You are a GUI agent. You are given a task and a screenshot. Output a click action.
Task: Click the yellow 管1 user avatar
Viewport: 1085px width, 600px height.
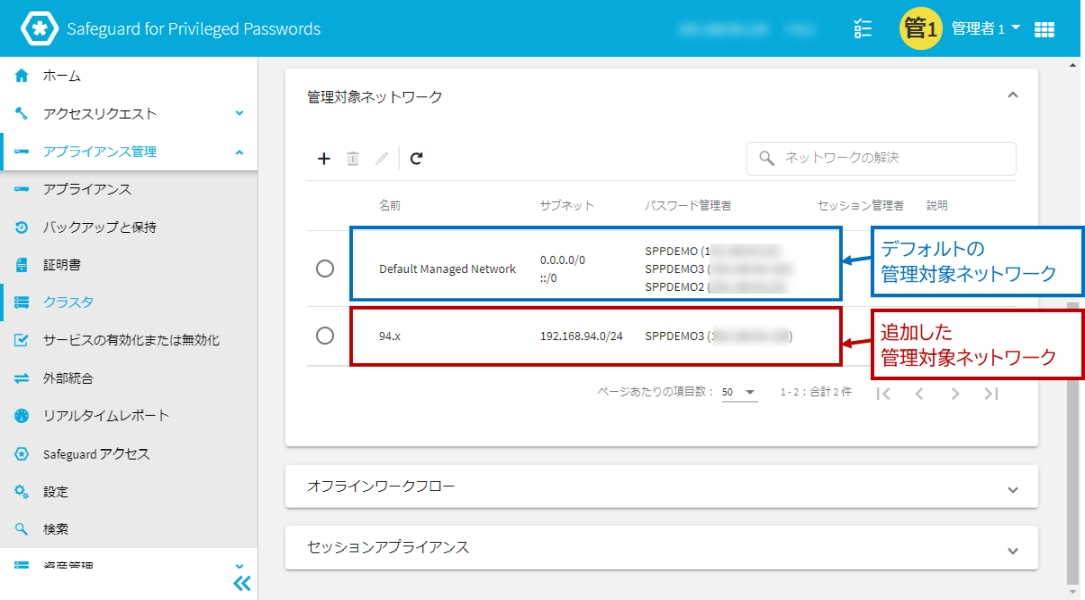click(x=920, y=28)
